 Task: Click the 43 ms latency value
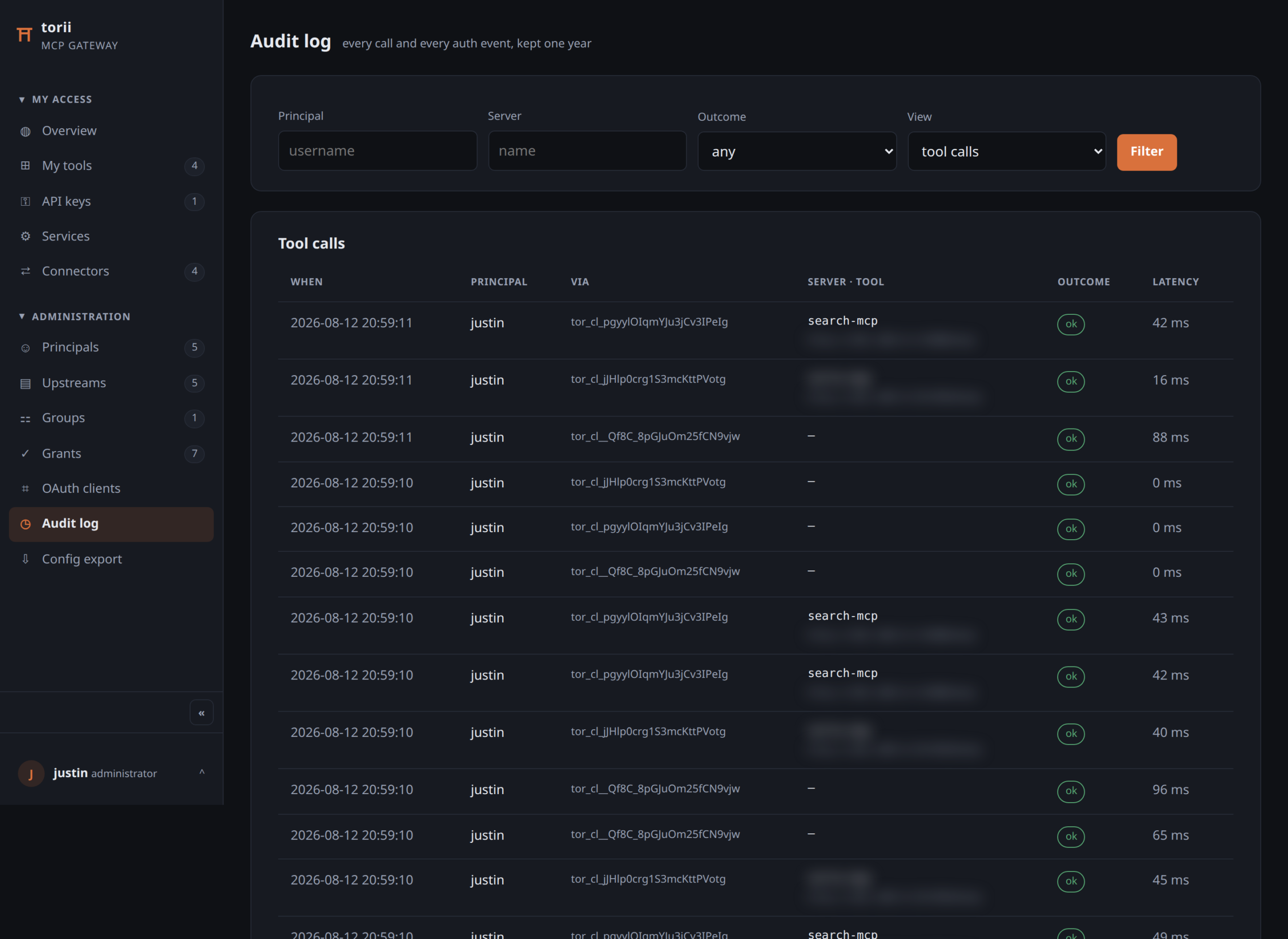1170,619
